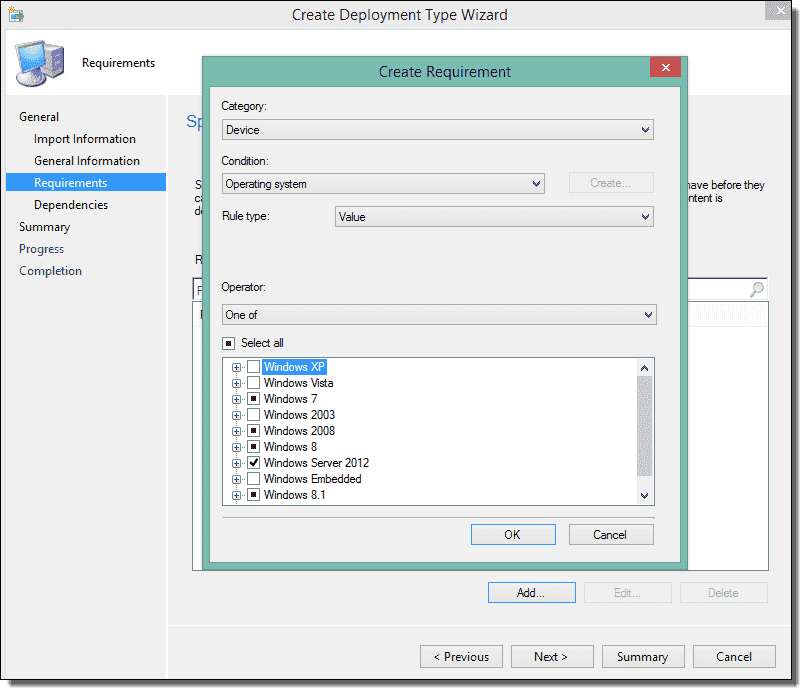Check the Windows Vista checkbox
This screenshot has width=807, height=695.
tap(252, 382)
